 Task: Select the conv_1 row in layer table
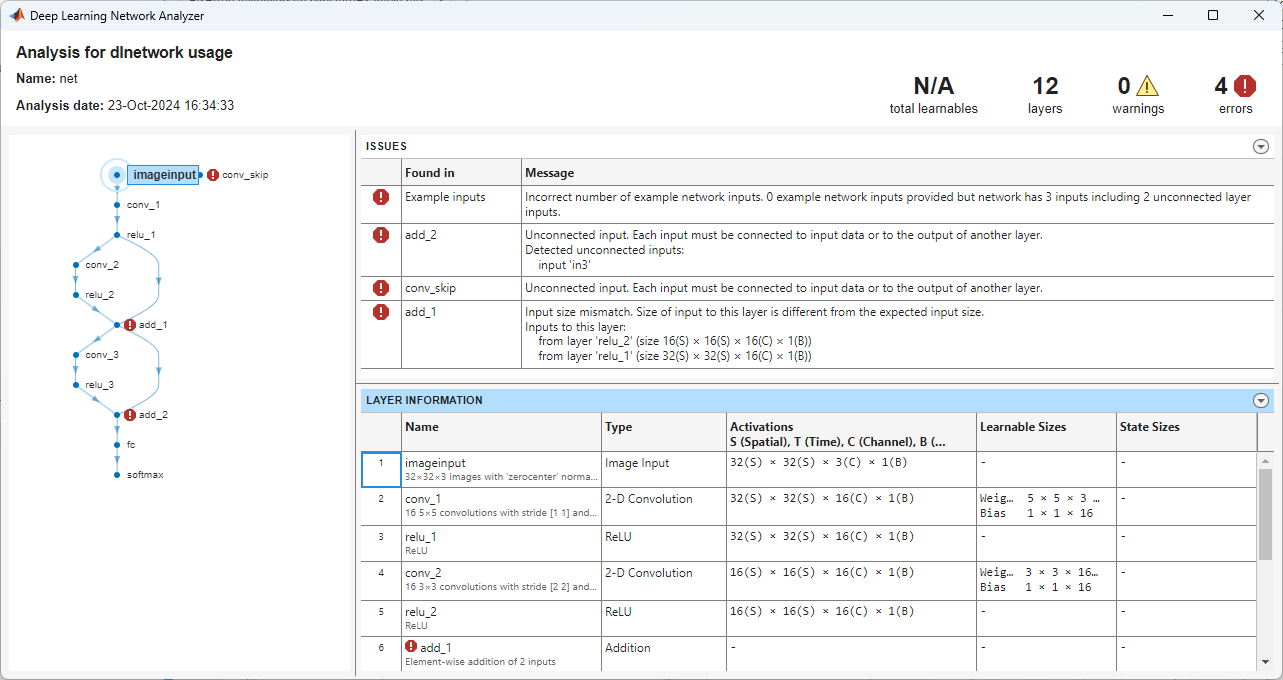tap(500, 506)
